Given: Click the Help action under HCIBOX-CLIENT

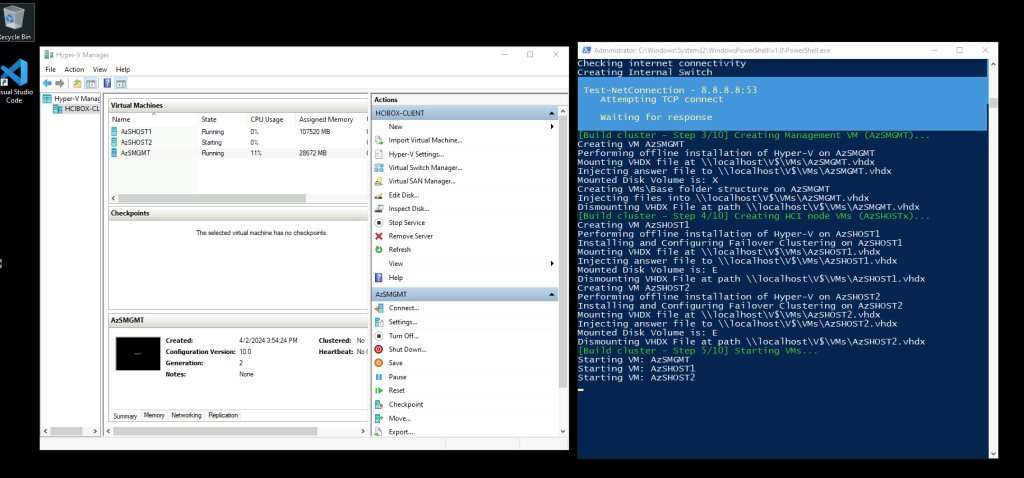Looking at the screenshot, I should coord(396,278).
